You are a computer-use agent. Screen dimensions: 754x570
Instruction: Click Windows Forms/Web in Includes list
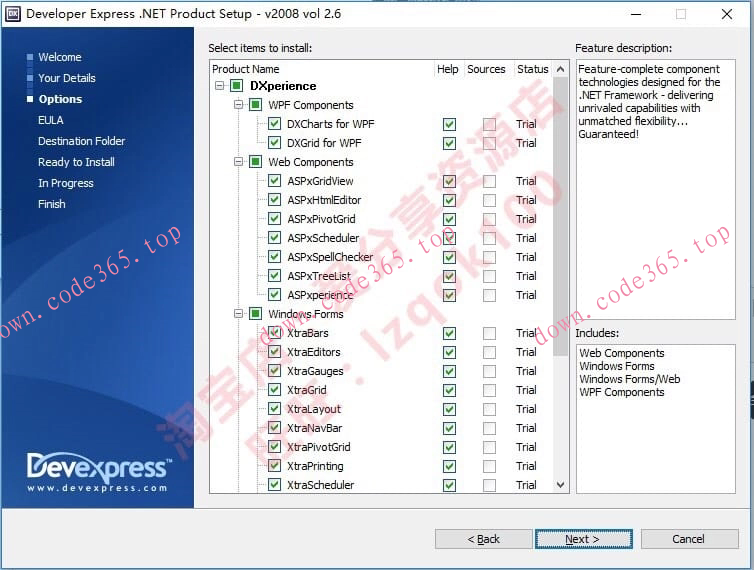(x=629, y=379)
